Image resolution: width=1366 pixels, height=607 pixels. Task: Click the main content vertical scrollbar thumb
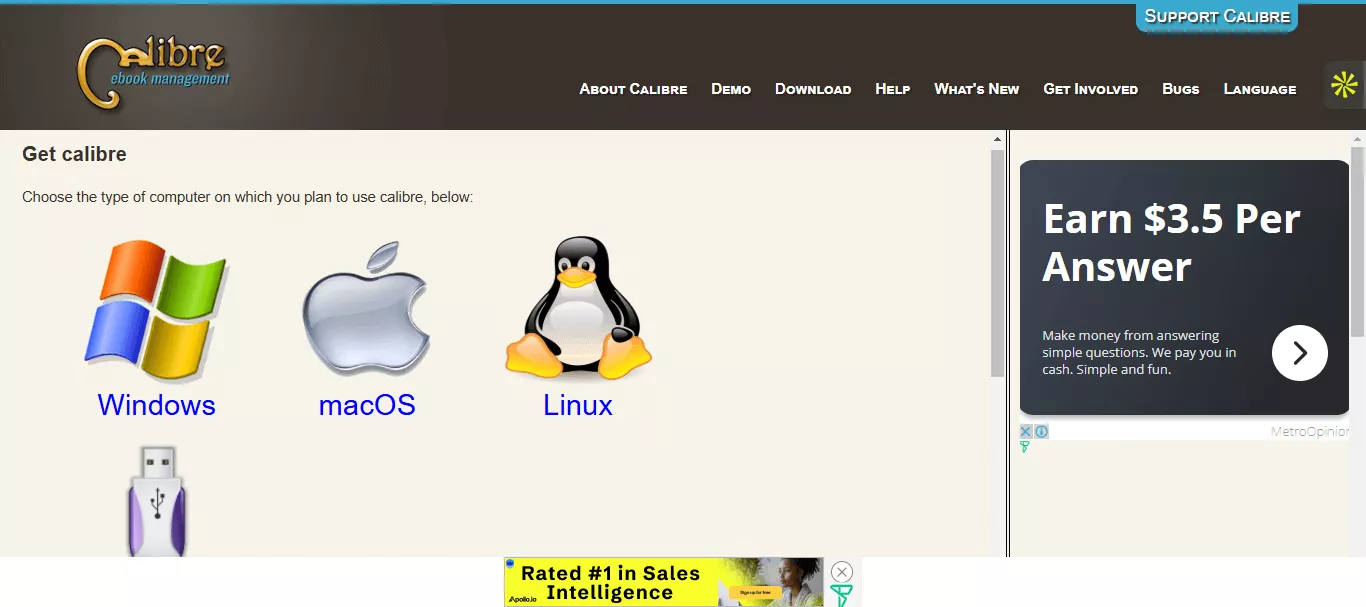coord(997,263)
